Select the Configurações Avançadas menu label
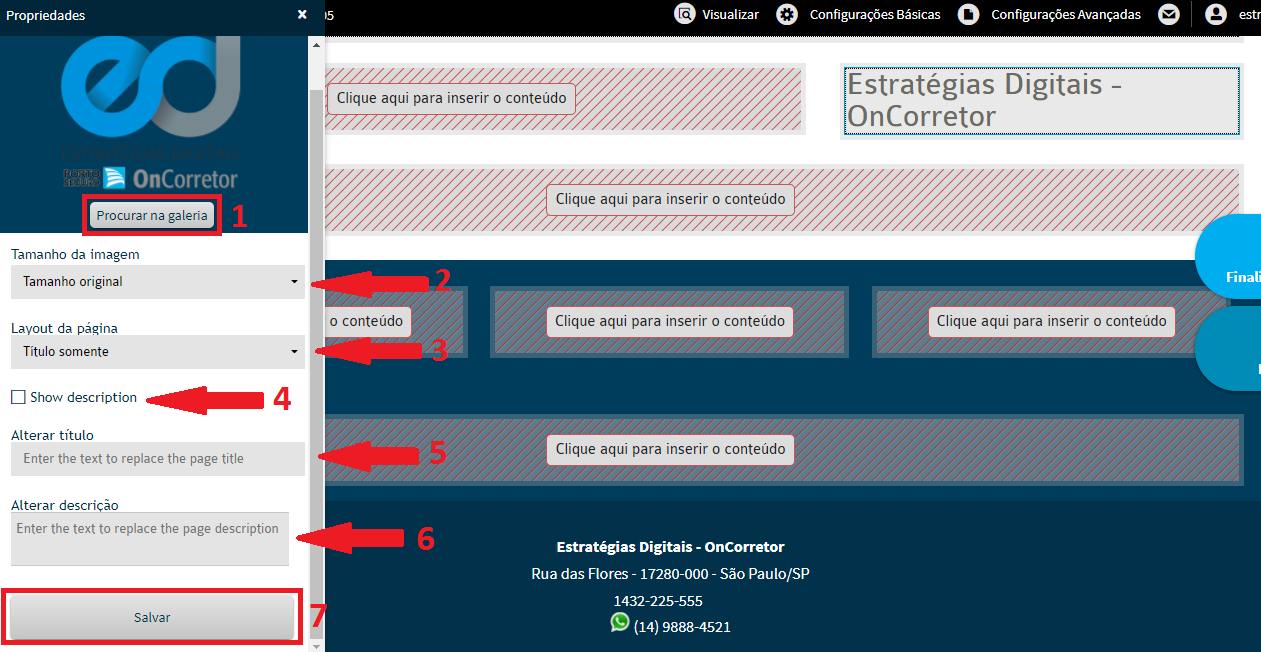Screen dimensions: 1261x652 1065,15
